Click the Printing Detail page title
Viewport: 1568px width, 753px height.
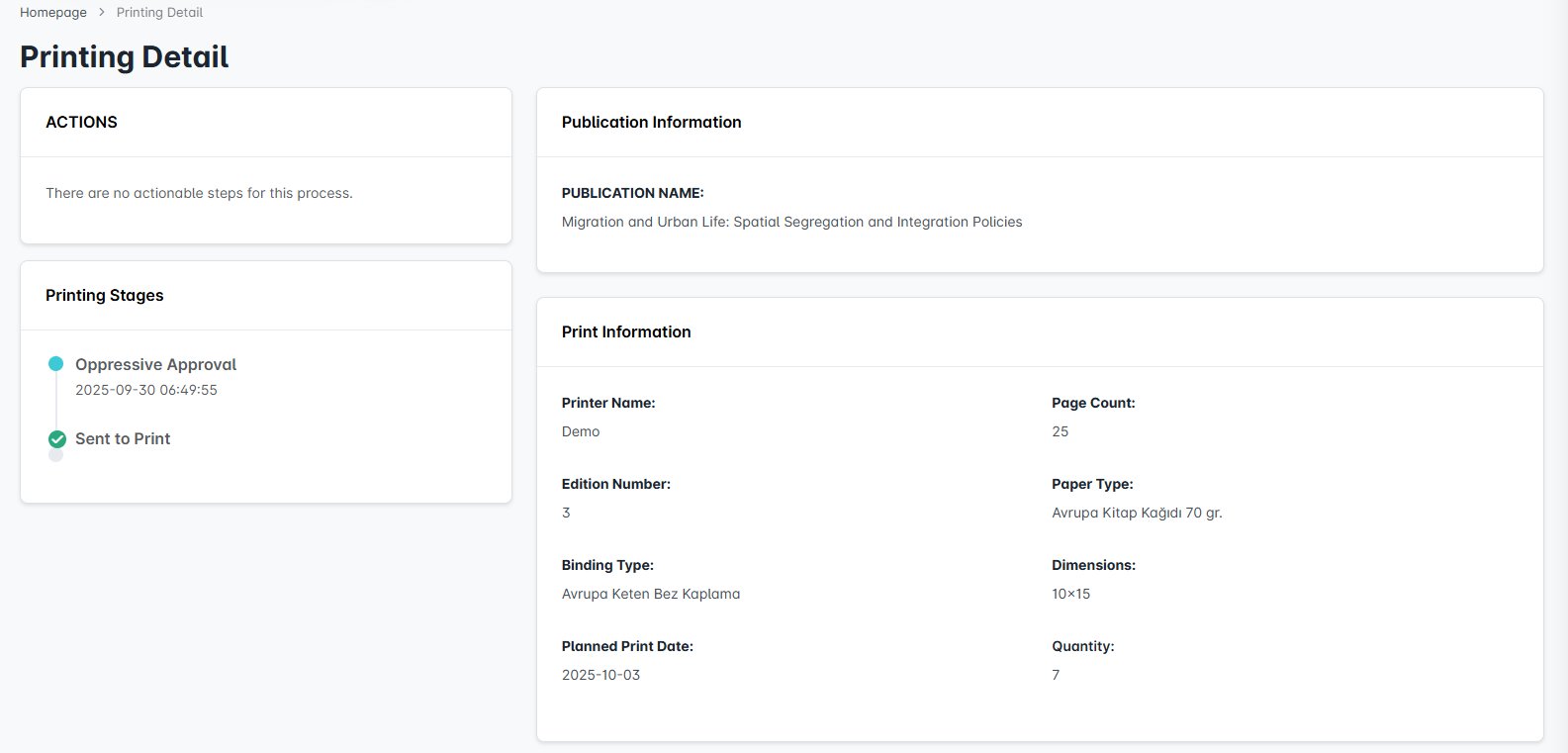tap(125, 56)
